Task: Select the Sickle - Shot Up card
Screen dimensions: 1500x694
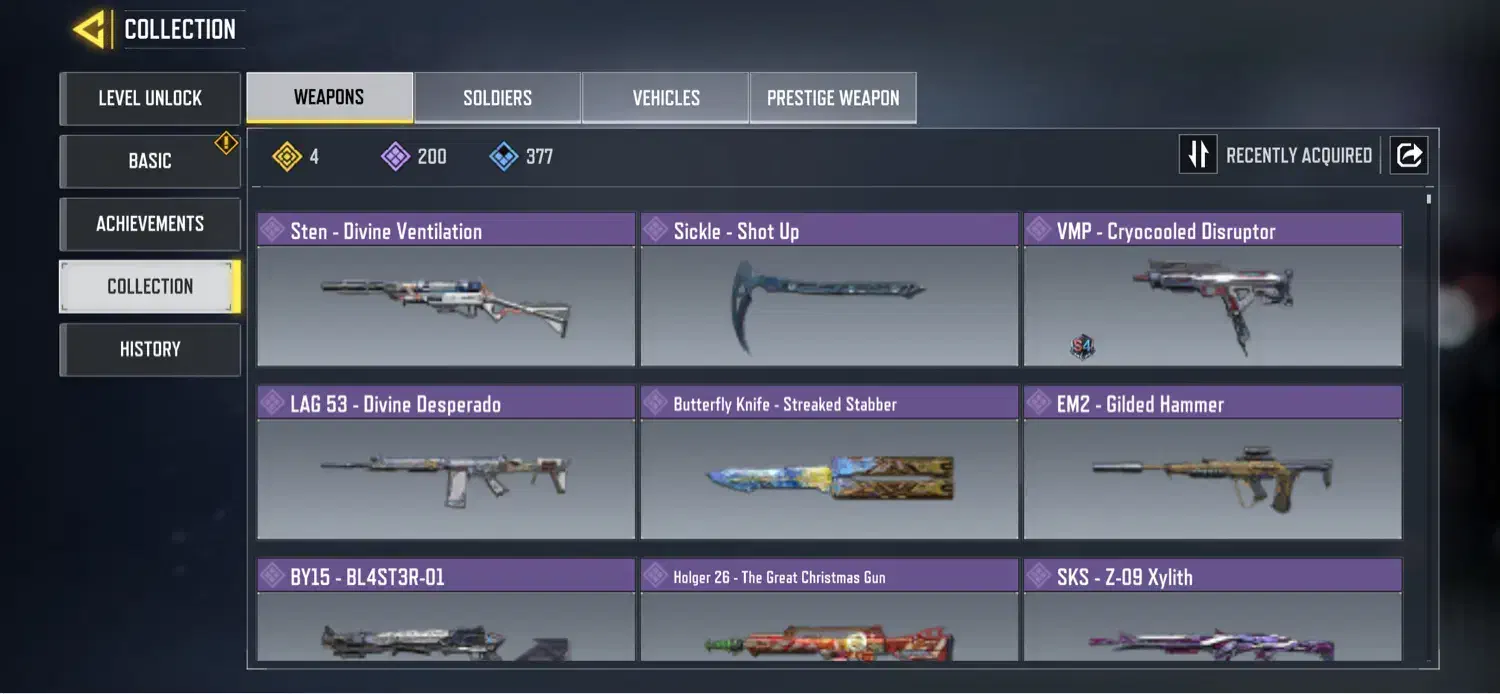Action: click(x=829, y=289)
